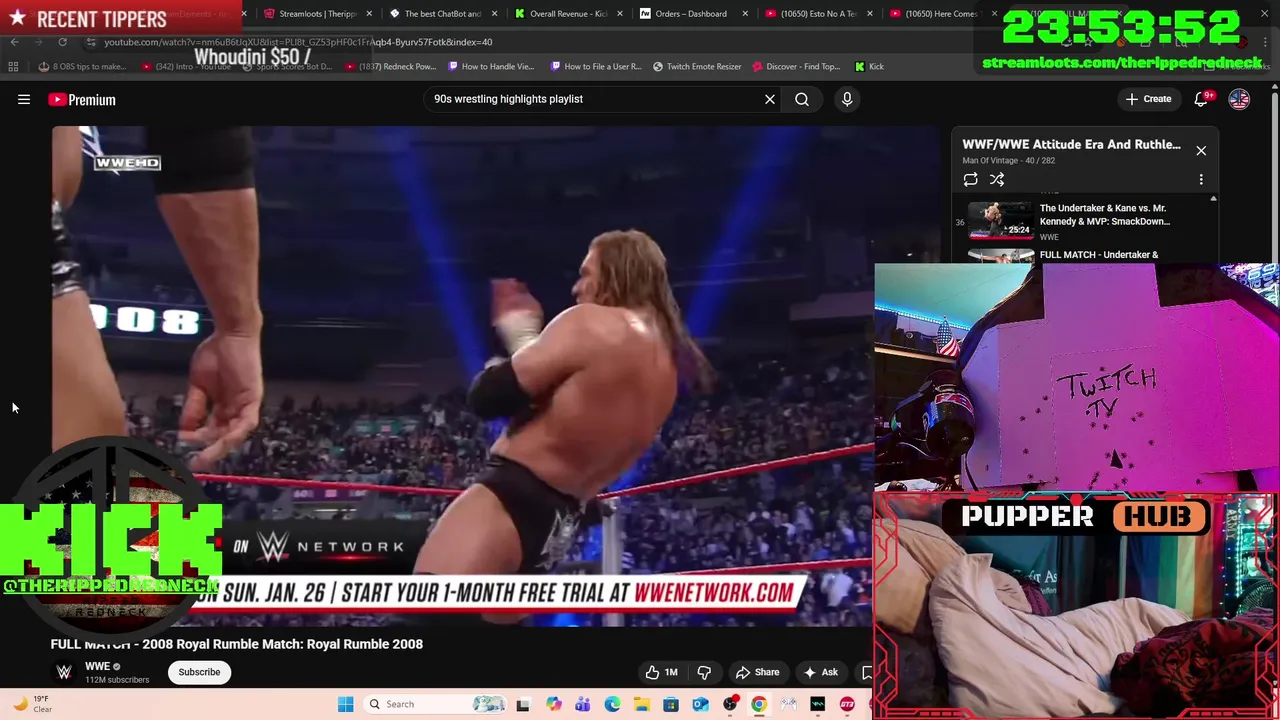Switch to Orders – Dashboard tab
The width and height of the screenshot is (1280, 720).
pyautogui.click(x=692, y=14)
